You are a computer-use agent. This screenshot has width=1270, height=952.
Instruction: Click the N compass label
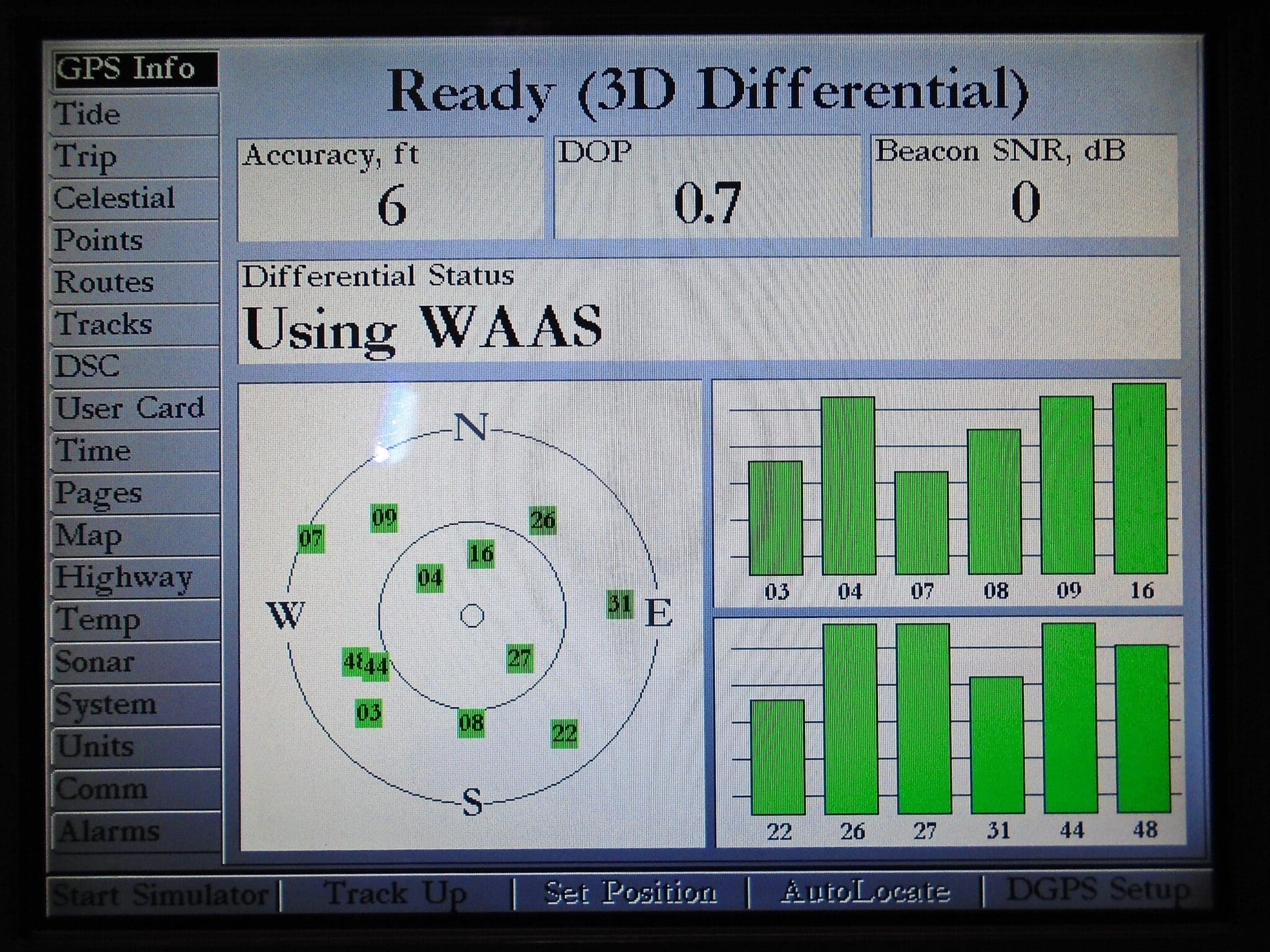[471, 427]
